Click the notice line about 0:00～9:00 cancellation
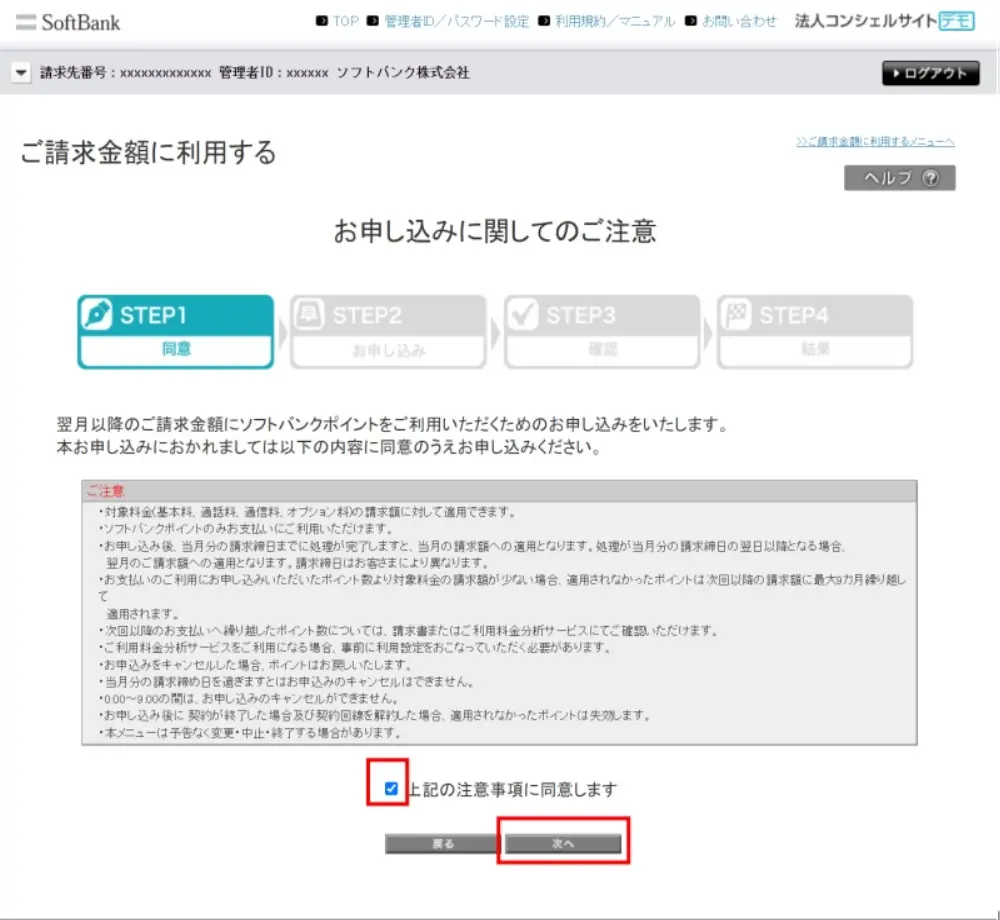The image size is (1000, 920). (249, 698)
